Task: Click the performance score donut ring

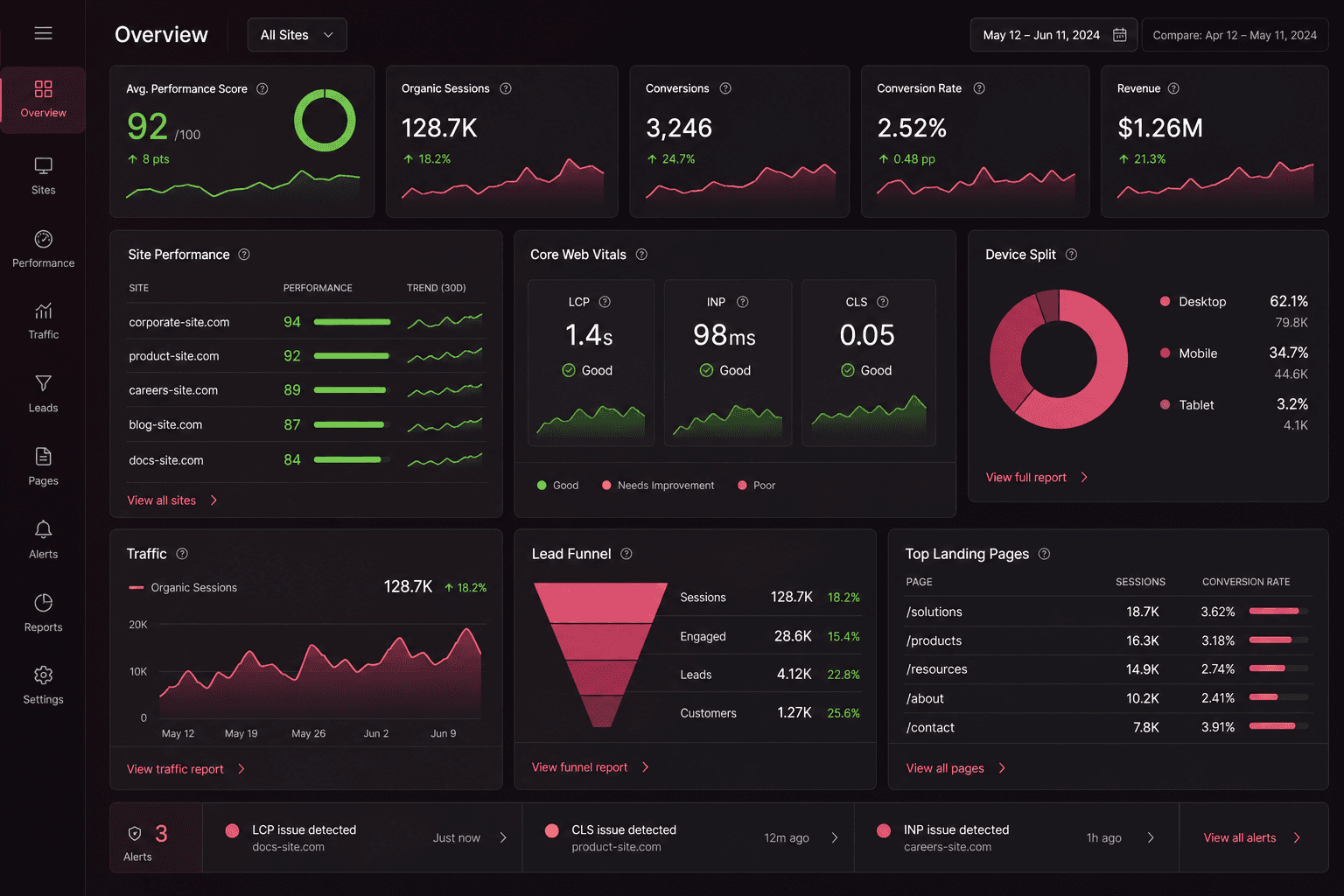Action: (325, 120)
